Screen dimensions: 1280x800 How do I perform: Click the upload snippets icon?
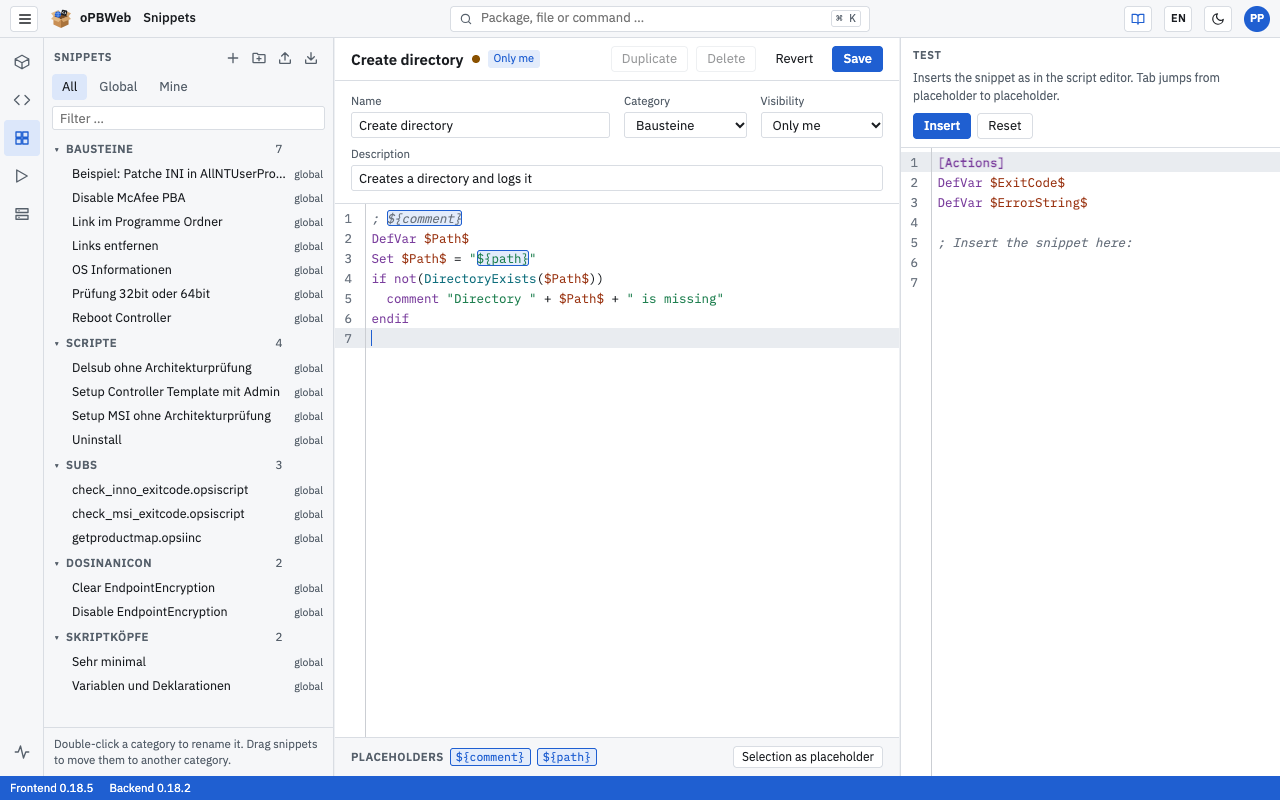285,58
